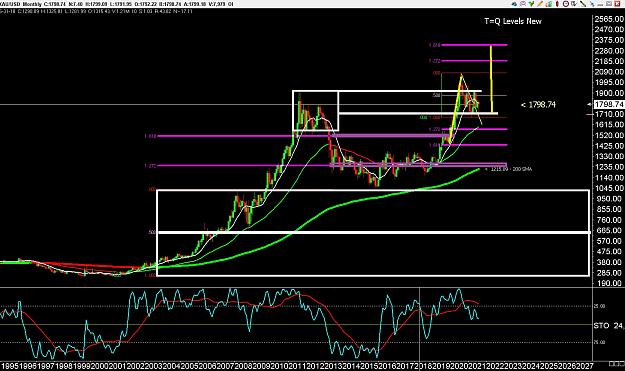Click the red marker icon in toolbar
This screenshot has height=371, width=625.
pyautogui.click(x=557, y=4)
